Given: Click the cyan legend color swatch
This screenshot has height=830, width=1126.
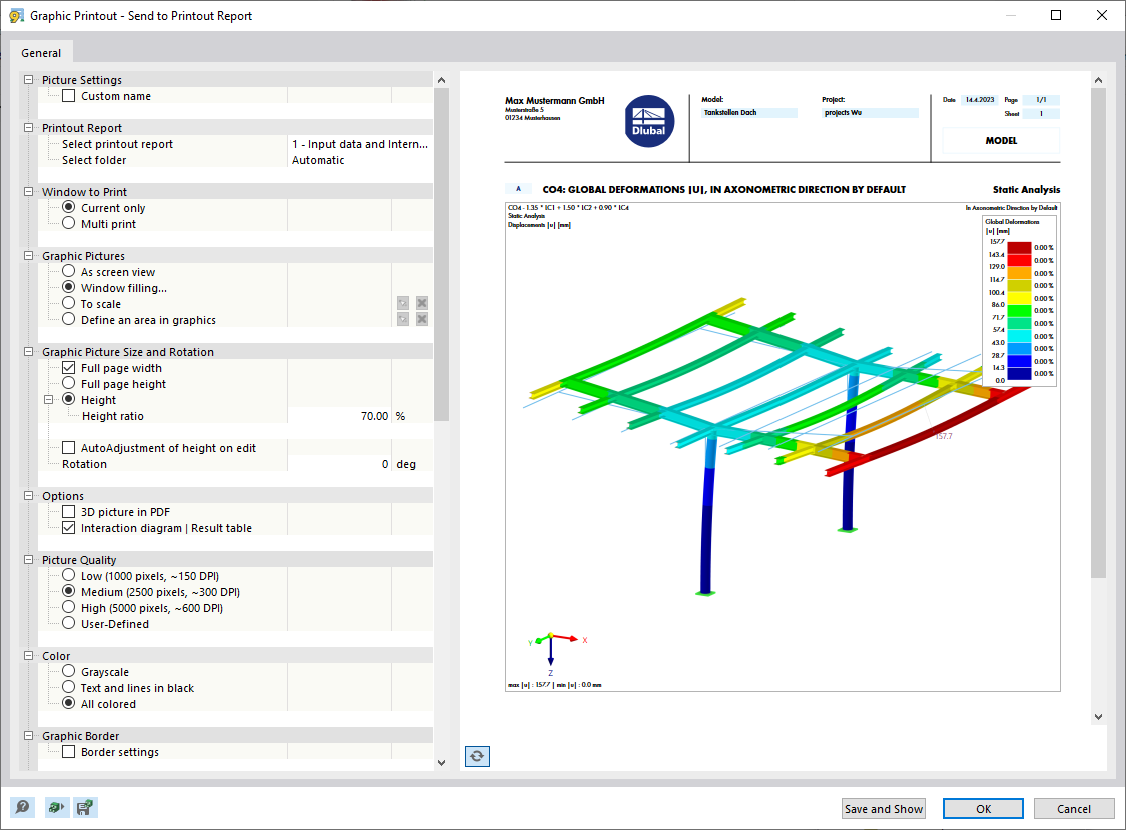Looking at the screenshot, I should (1019, 336).
